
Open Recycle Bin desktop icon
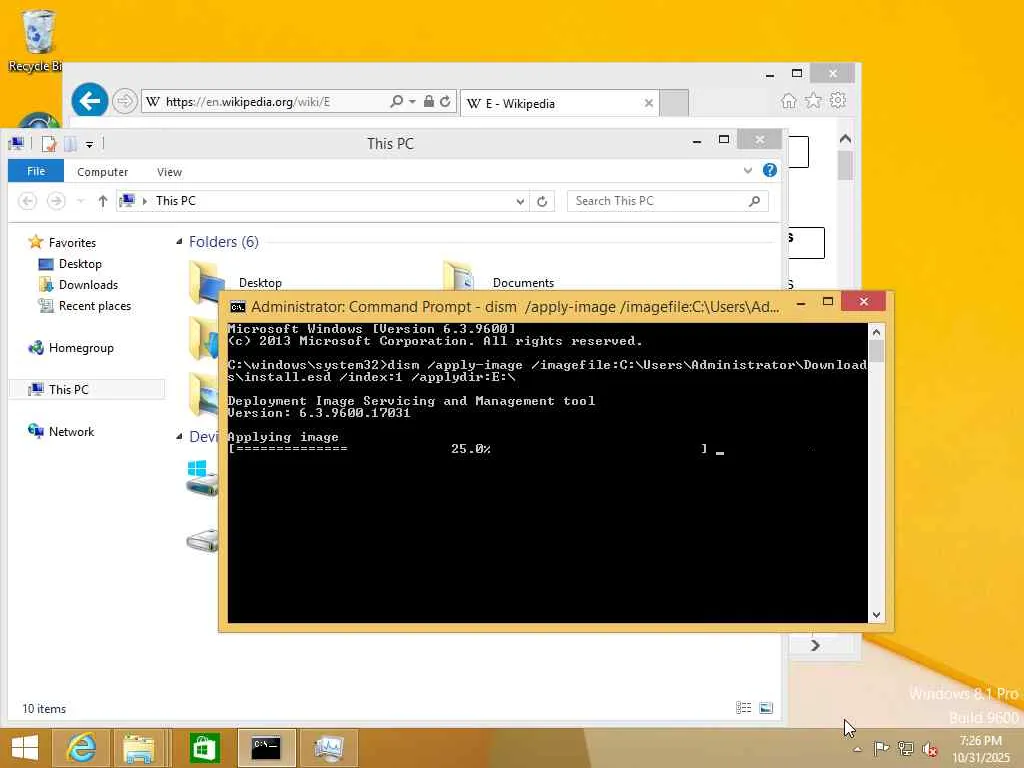point(36,40)
